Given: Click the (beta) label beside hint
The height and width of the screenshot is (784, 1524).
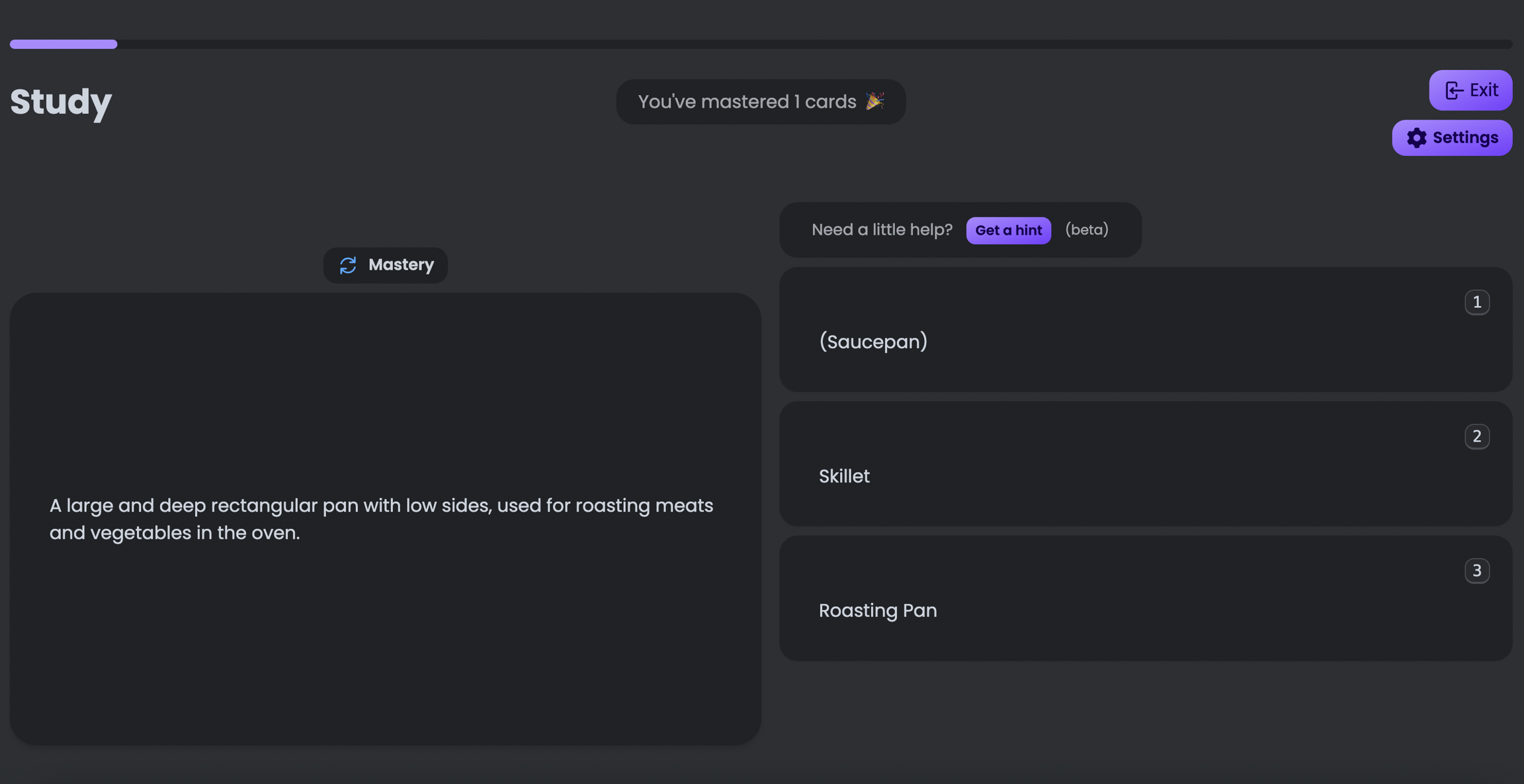Looking at the screenshot, I should pyautogui.click(x=1086, y=229).
